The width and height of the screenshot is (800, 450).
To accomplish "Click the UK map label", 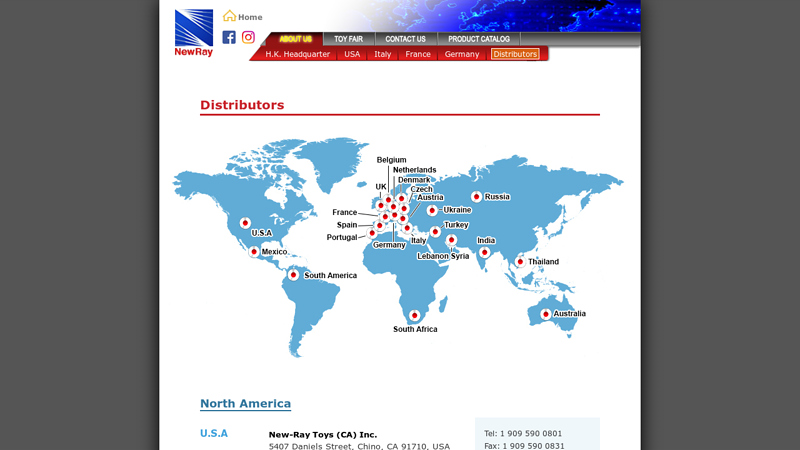I will (x=381, y=187).
